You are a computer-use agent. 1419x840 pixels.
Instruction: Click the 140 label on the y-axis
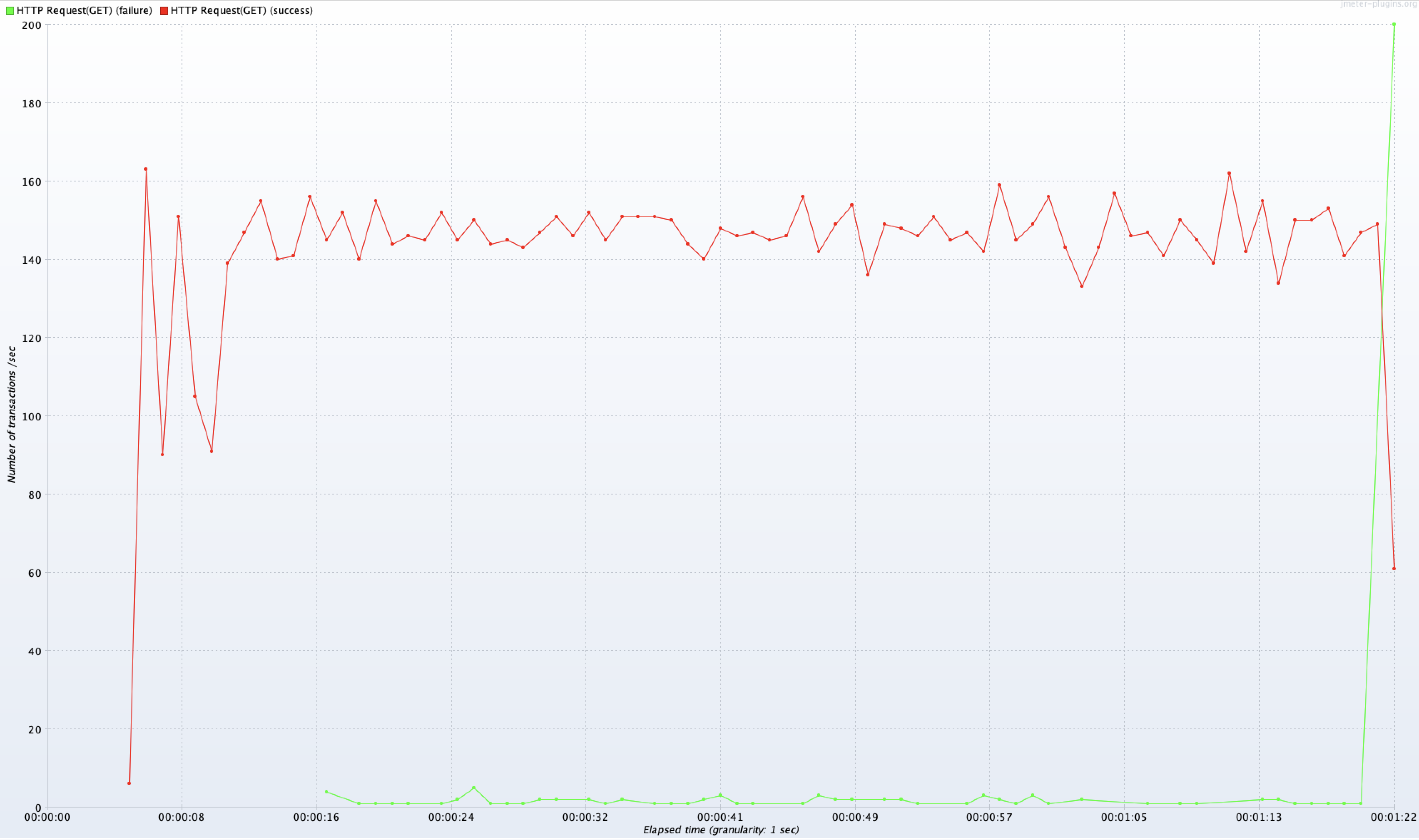(31, 261)
